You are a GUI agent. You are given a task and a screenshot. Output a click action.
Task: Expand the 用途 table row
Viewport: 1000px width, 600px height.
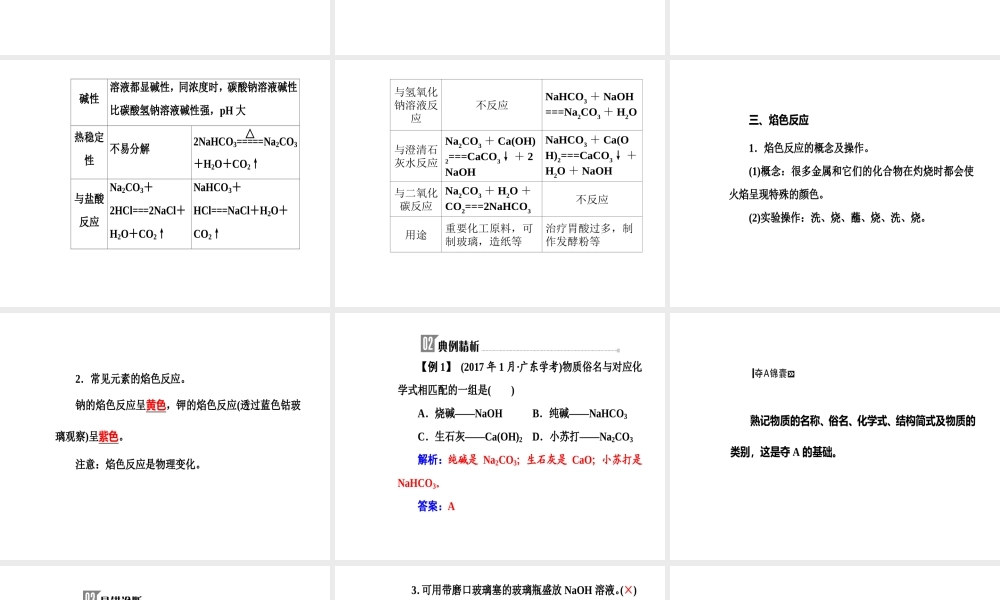coord(415,235)
